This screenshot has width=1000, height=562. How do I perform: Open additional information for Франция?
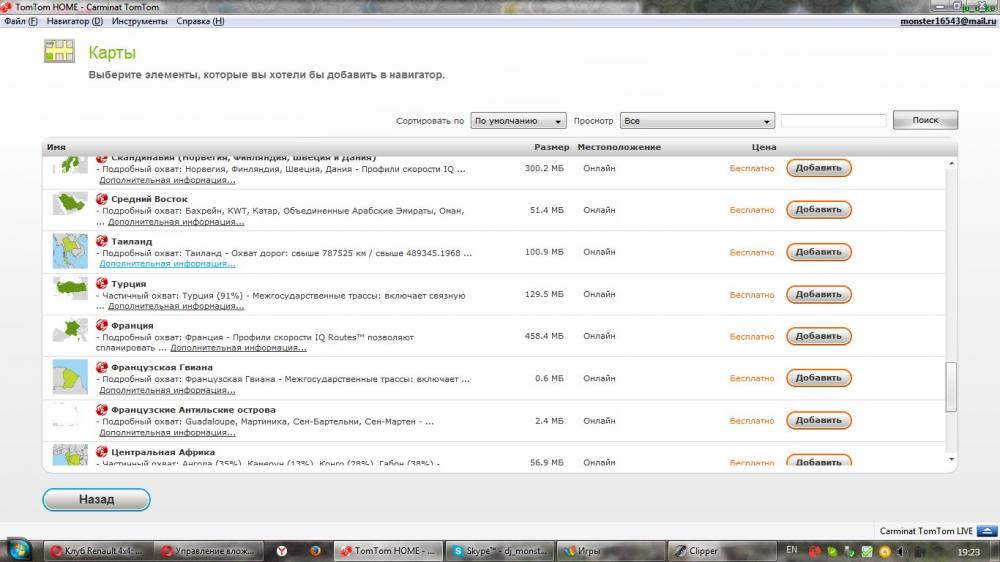point(238,348)
